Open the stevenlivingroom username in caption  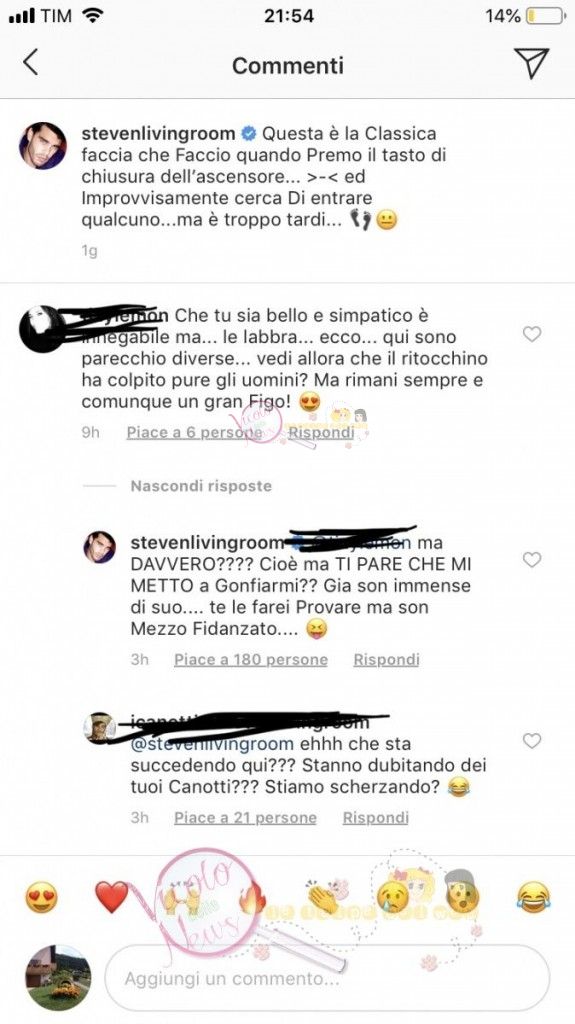(x=158, y=134)
